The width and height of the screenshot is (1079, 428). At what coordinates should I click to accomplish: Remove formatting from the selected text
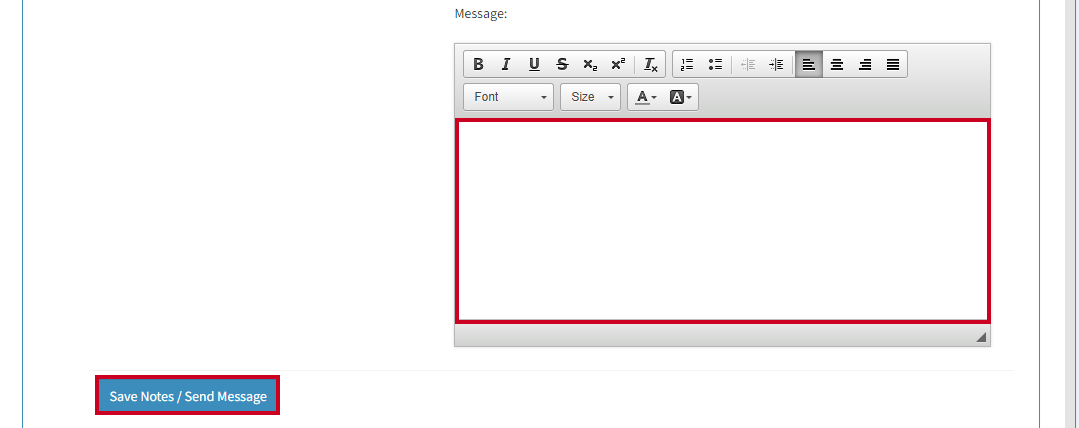pyautogui.click(x=650, y=64)
